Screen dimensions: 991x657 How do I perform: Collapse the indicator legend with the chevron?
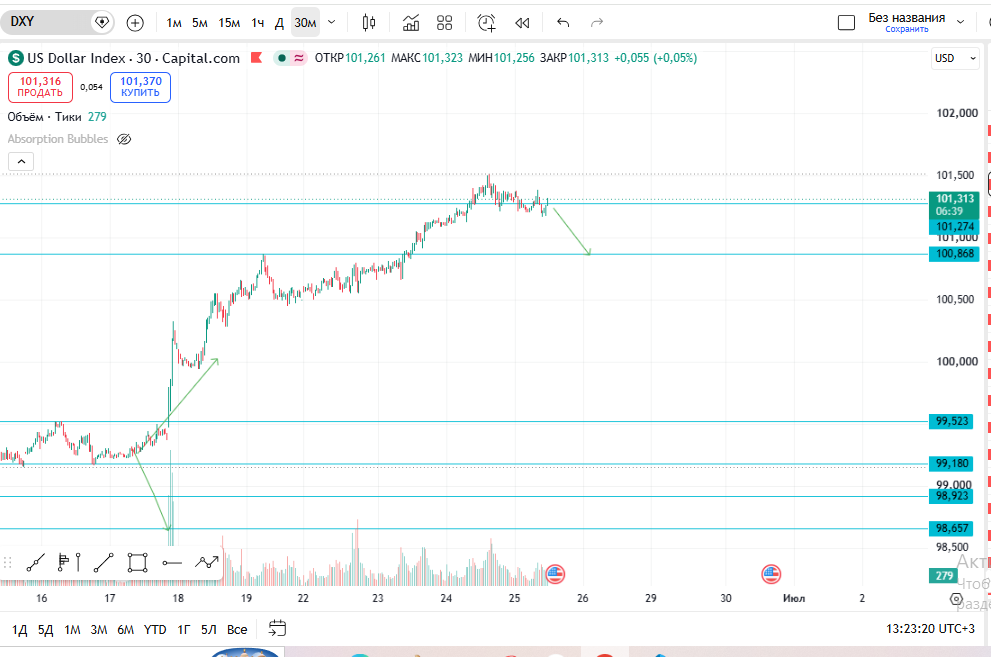coord(21,162)
